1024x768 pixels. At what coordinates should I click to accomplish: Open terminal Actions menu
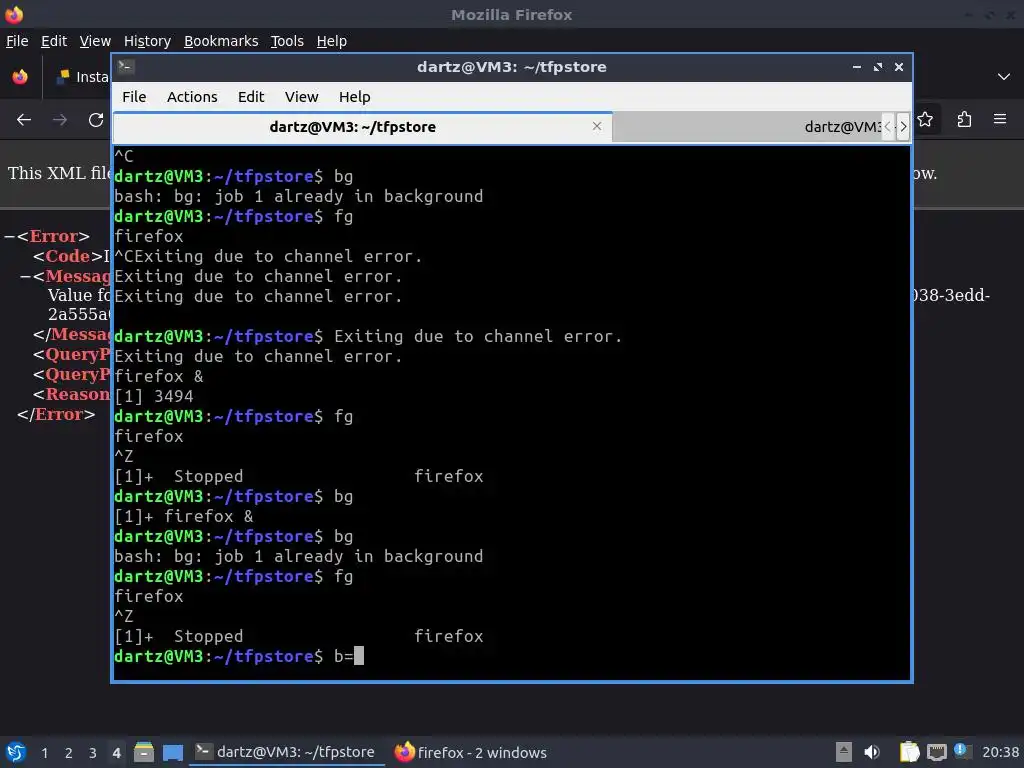pyautogui.click(x=192, y=97)
